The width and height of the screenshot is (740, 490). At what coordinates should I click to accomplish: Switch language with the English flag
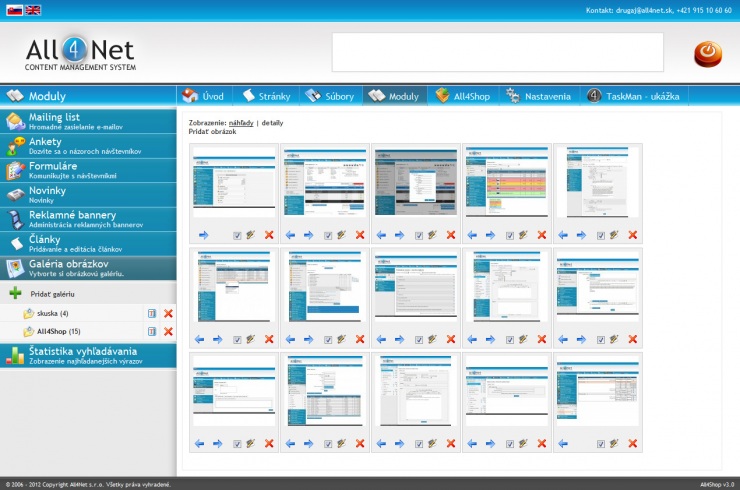point(33,10)
